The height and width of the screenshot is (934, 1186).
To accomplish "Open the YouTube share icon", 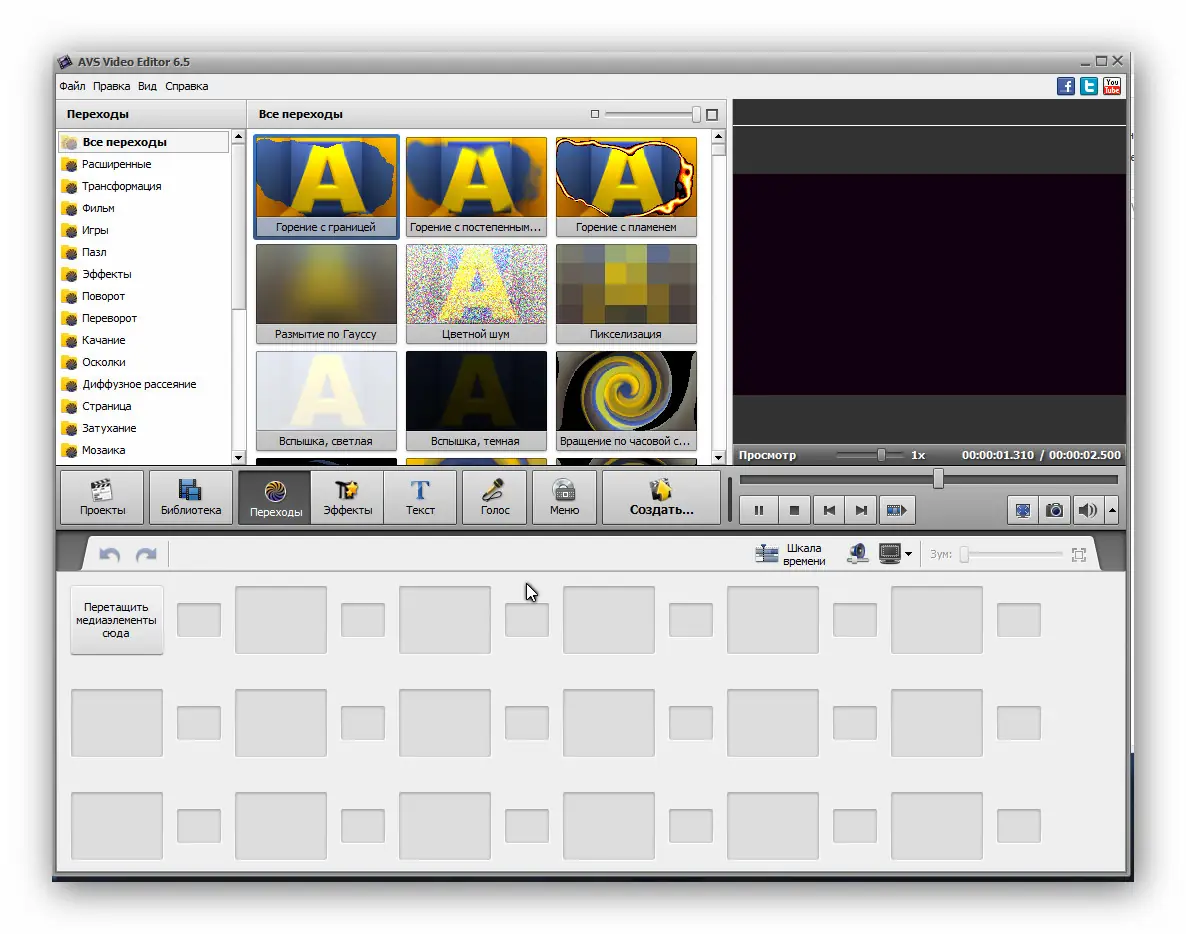I will (x=1112, y=86).
